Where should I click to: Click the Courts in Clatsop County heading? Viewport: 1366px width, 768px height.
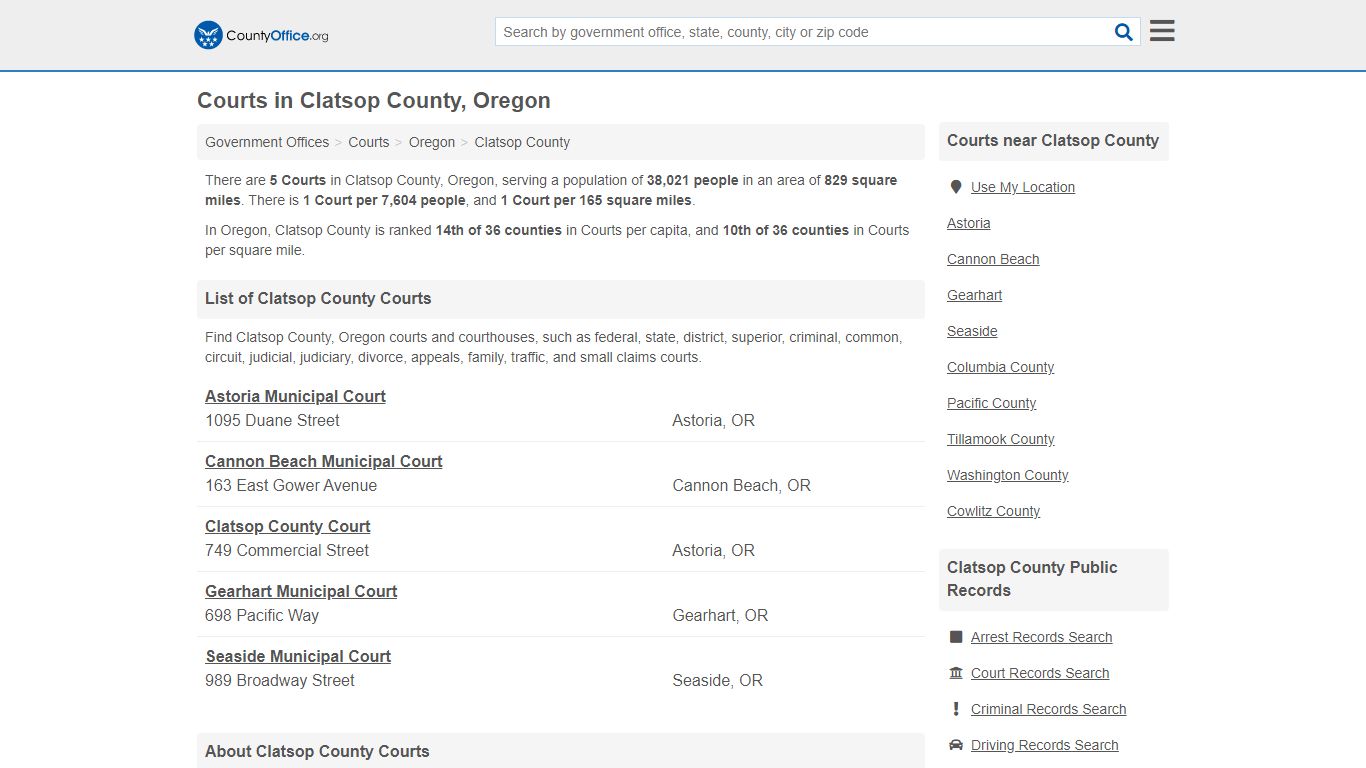point(374,101)
